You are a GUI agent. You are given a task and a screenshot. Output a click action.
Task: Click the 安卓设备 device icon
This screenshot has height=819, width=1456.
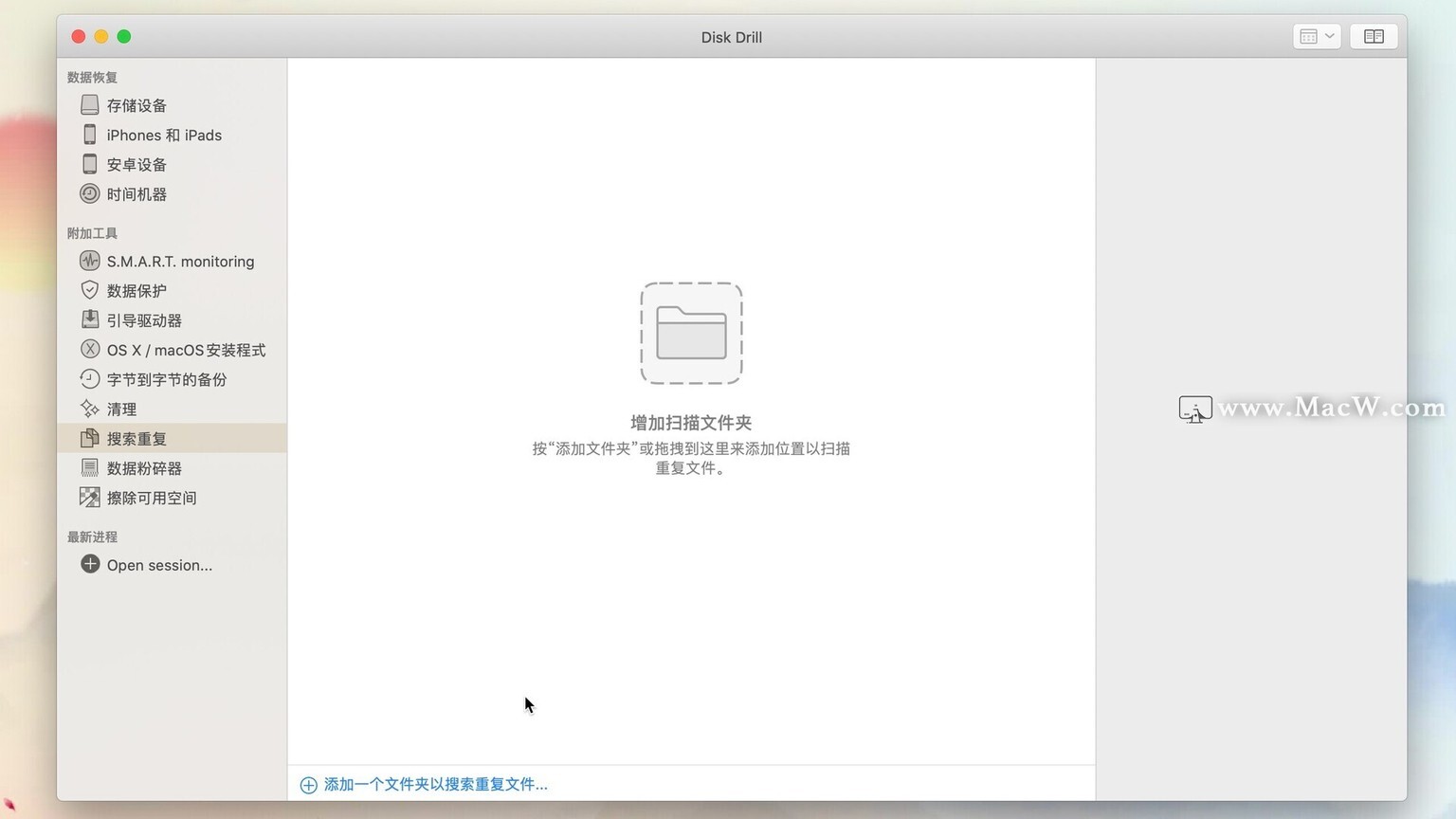89,164
